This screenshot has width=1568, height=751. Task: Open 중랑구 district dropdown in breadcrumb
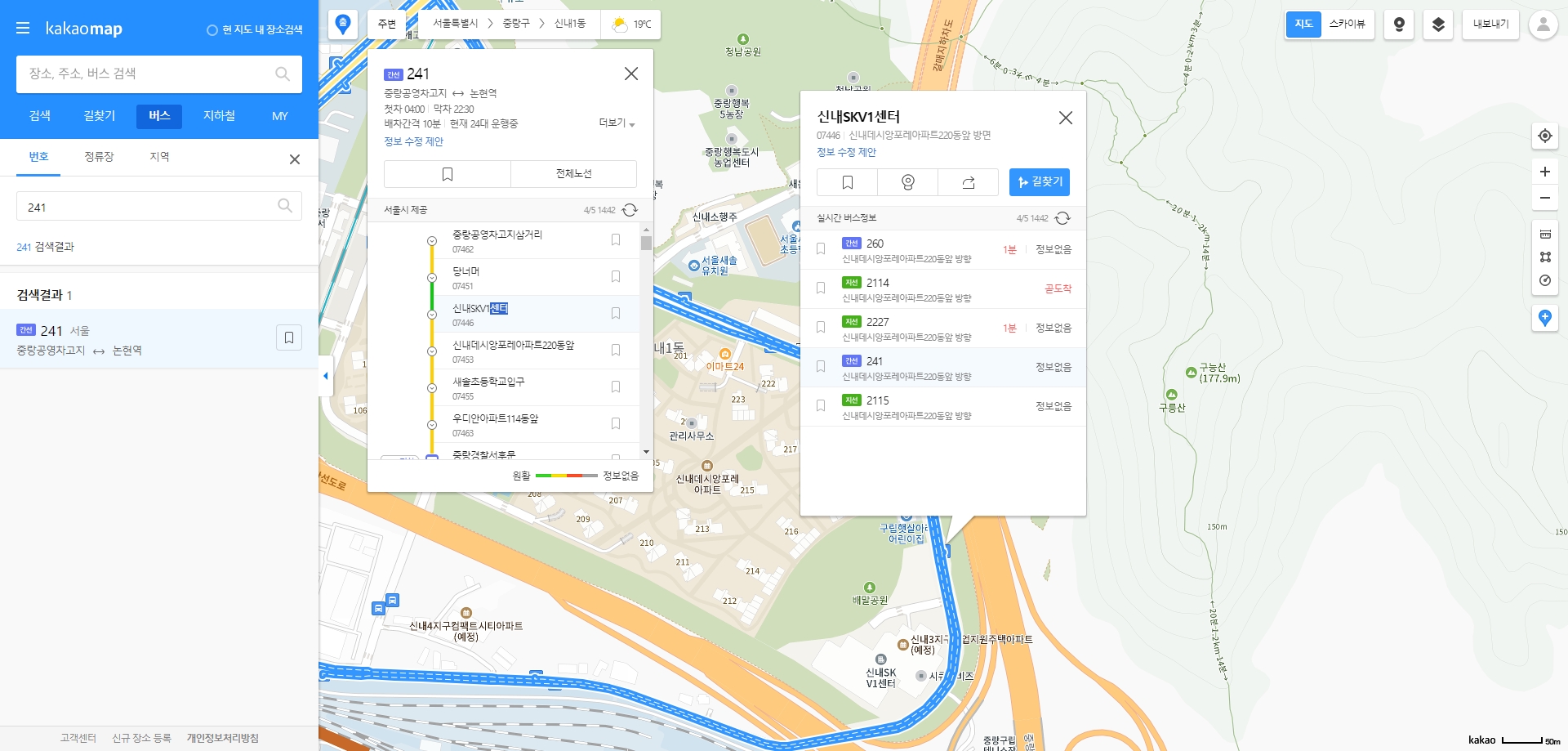[x=516, y=24]
